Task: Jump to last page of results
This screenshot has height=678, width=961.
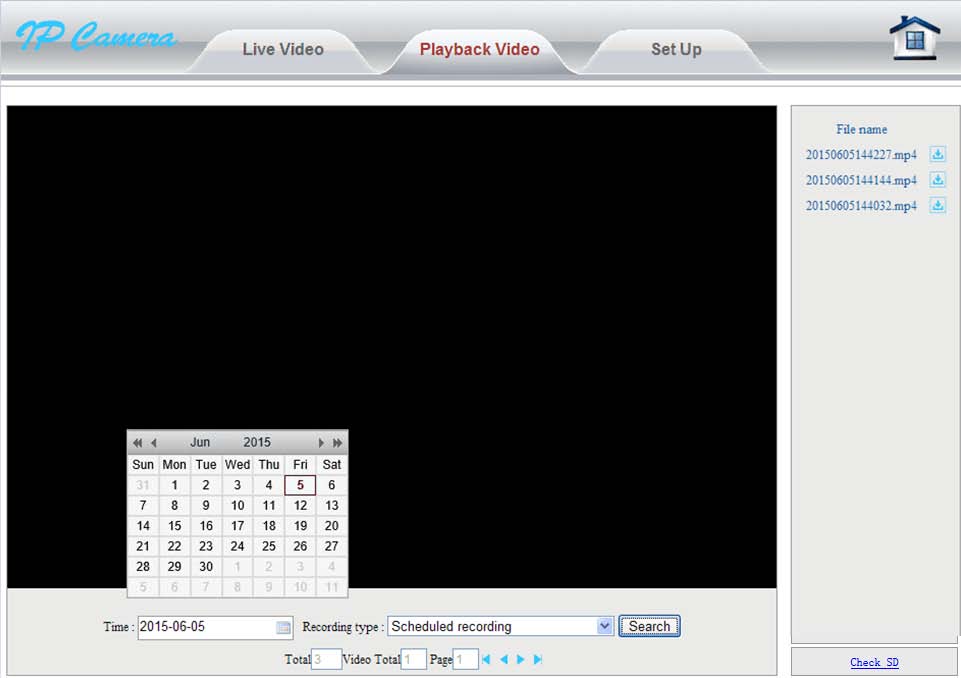Action: click(x=537, y=660)
